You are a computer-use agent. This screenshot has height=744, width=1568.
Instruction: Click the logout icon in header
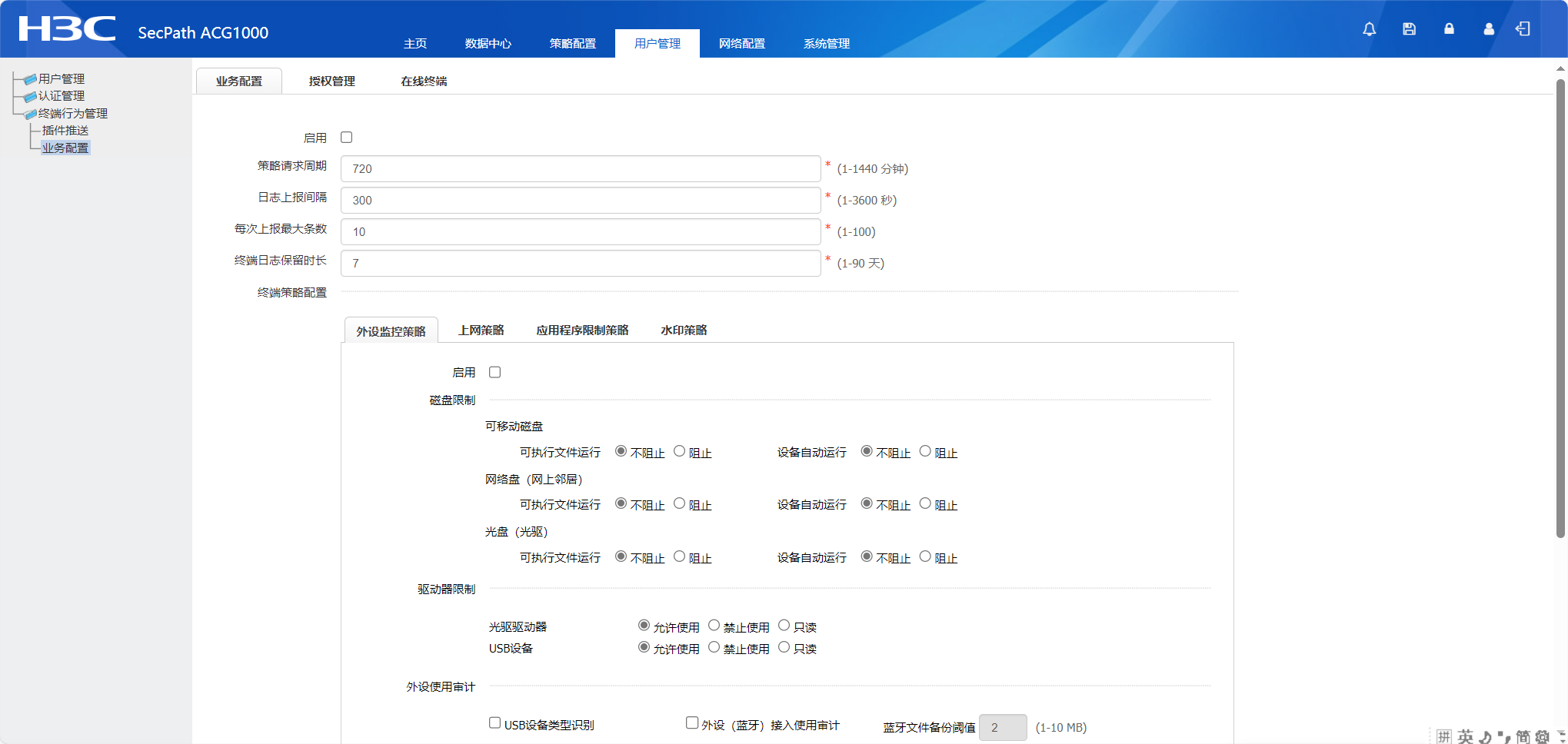[x=1523, y=29]
